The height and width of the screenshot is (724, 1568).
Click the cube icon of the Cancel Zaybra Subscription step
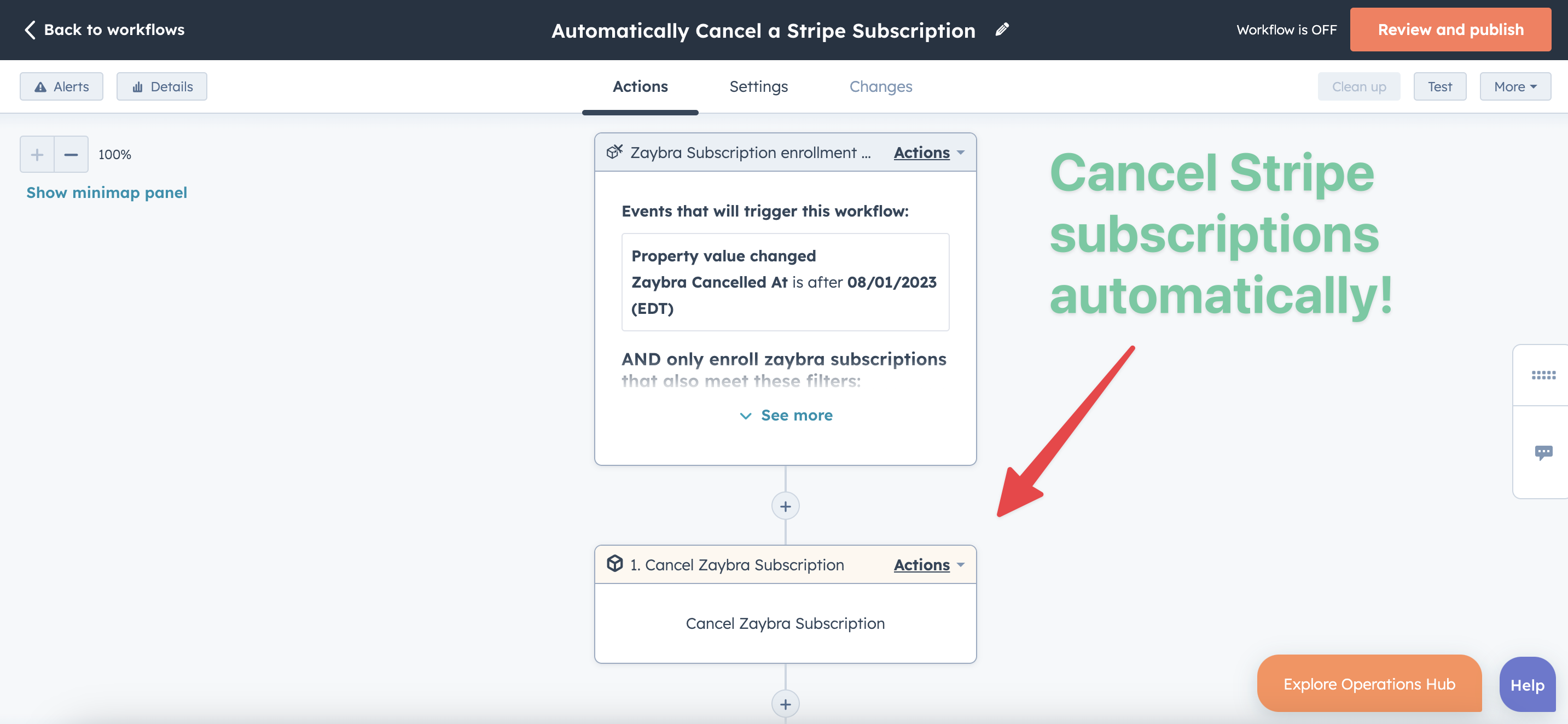click(x=615, y=564)
